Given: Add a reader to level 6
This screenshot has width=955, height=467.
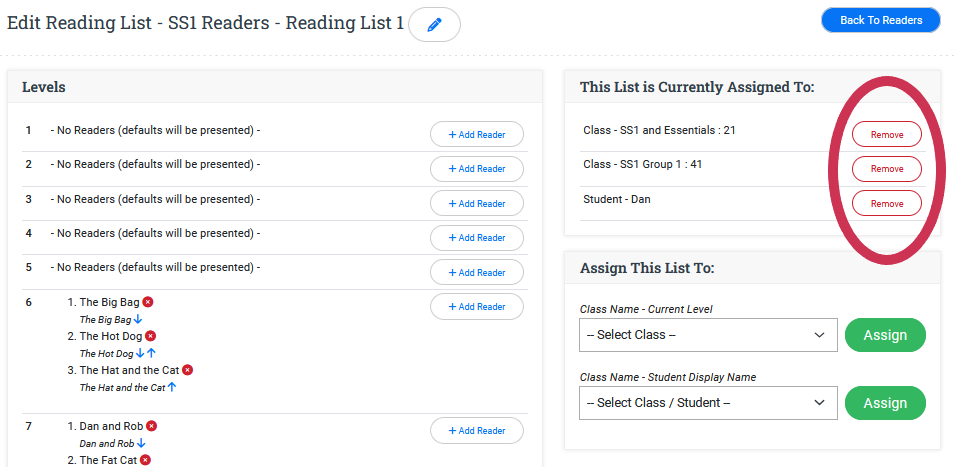Looking at the screenshot, I should [476, 307].
